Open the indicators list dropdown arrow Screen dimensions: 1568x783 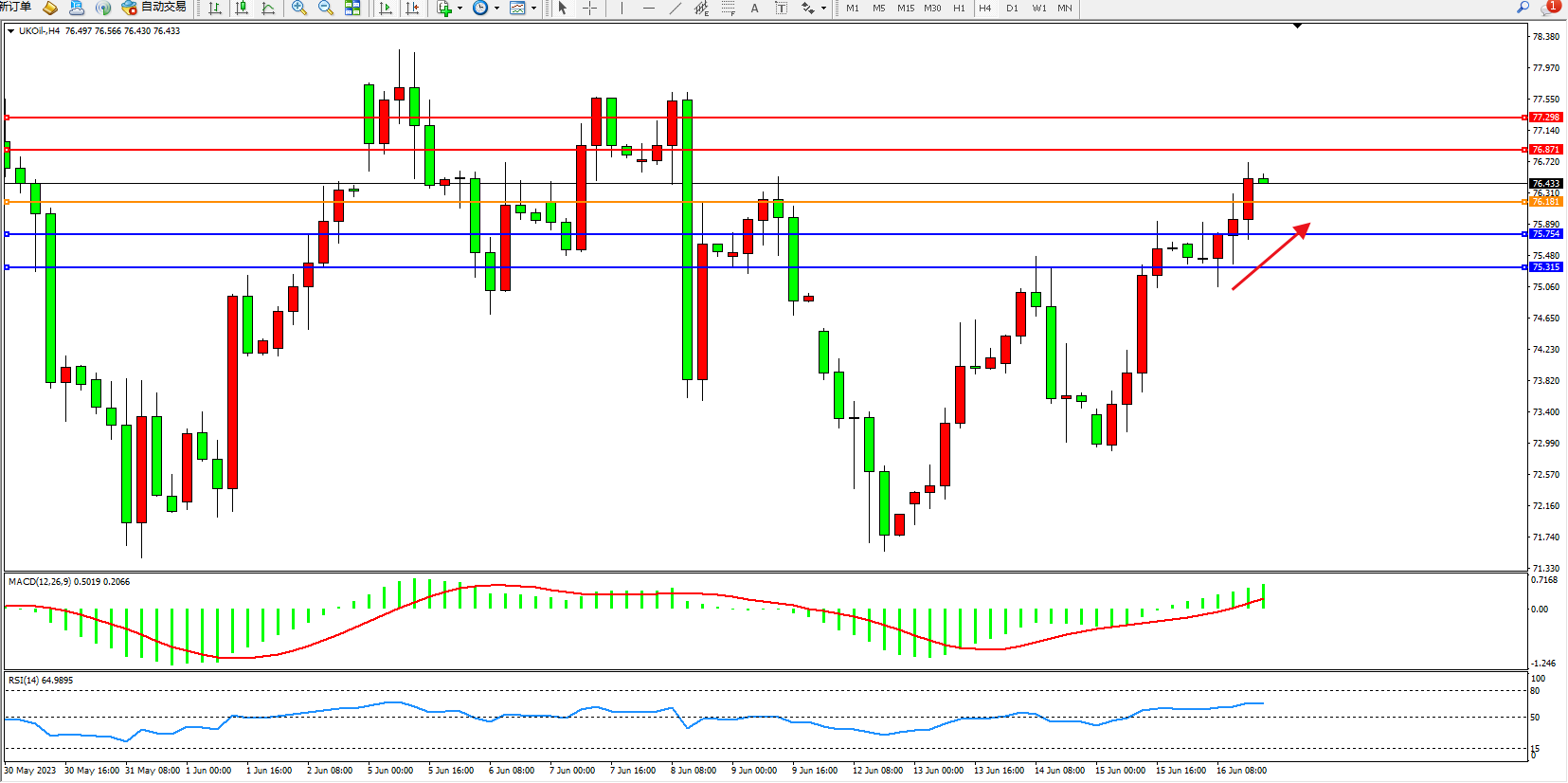tap(460, 9)
